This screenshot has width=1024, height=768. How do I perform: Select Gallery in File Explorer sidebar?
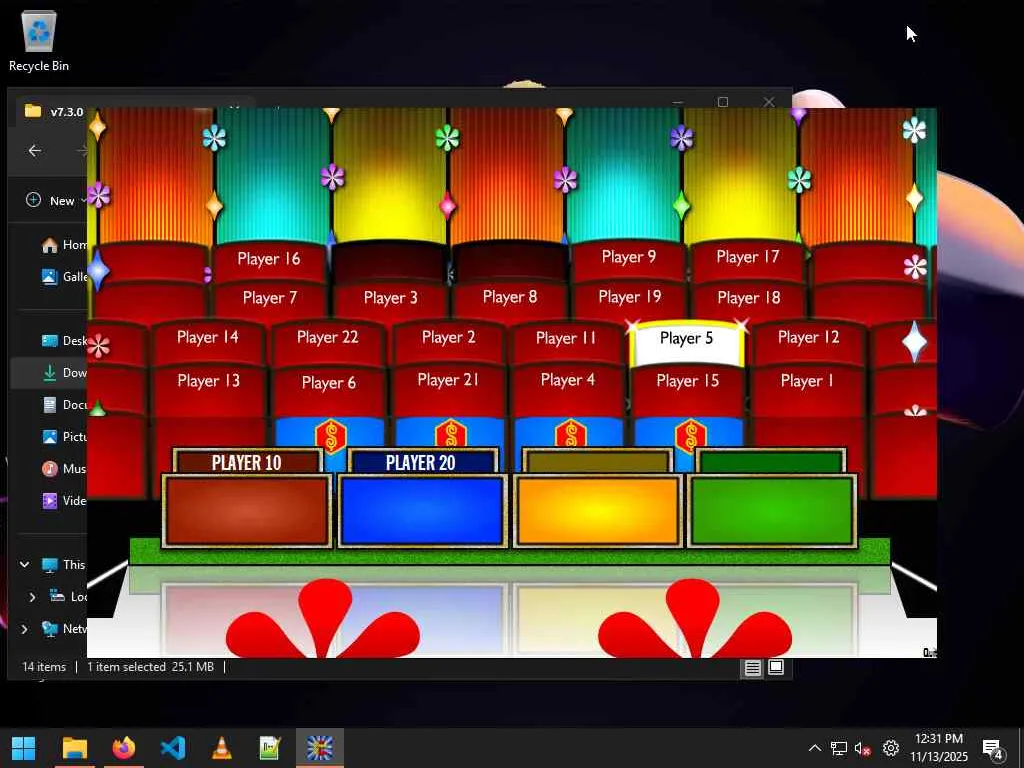(x=64, y=277)
